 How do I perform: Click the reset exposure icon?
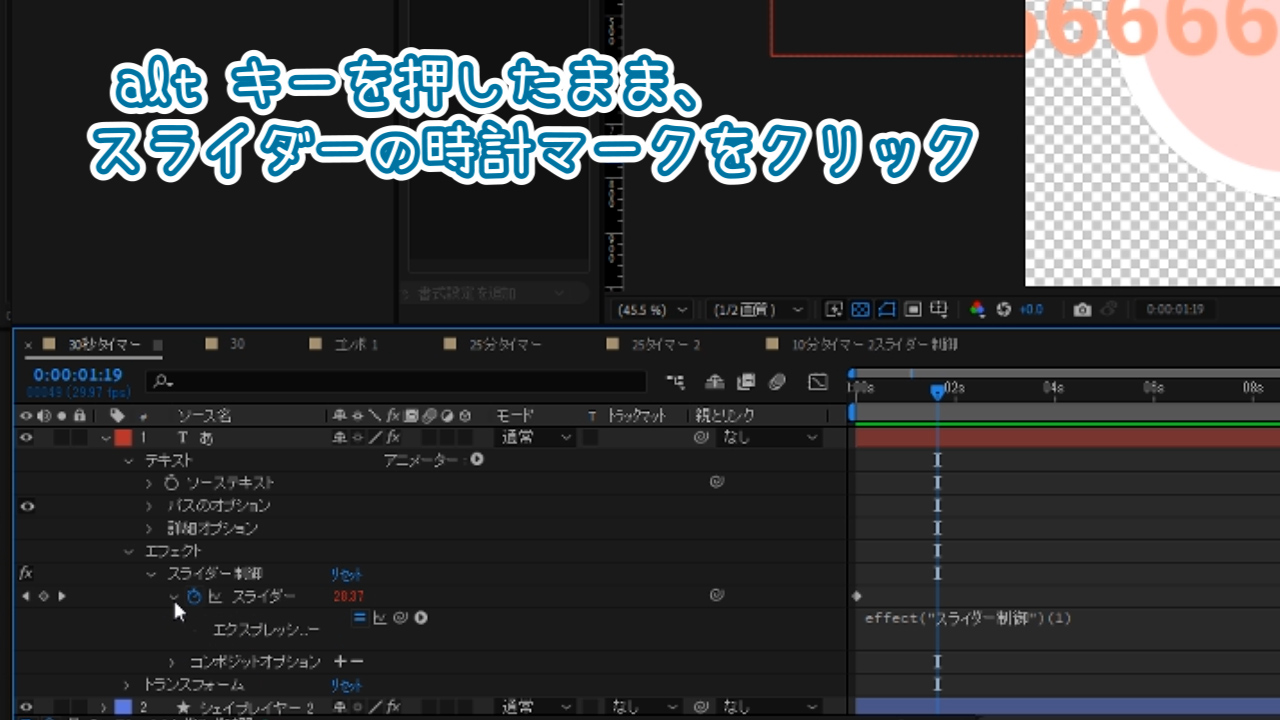click(x=1004, y=310)
